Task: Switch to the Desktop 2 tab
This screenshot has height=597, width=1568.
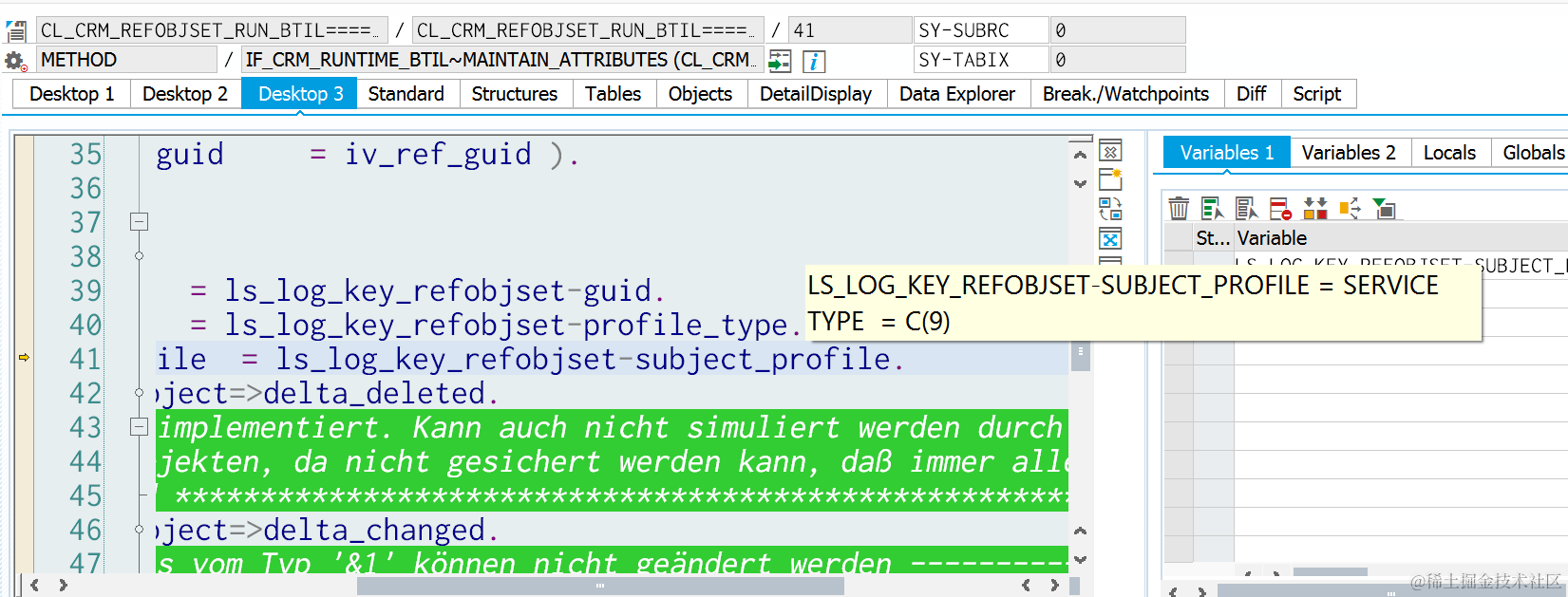Action: point(185,94)
